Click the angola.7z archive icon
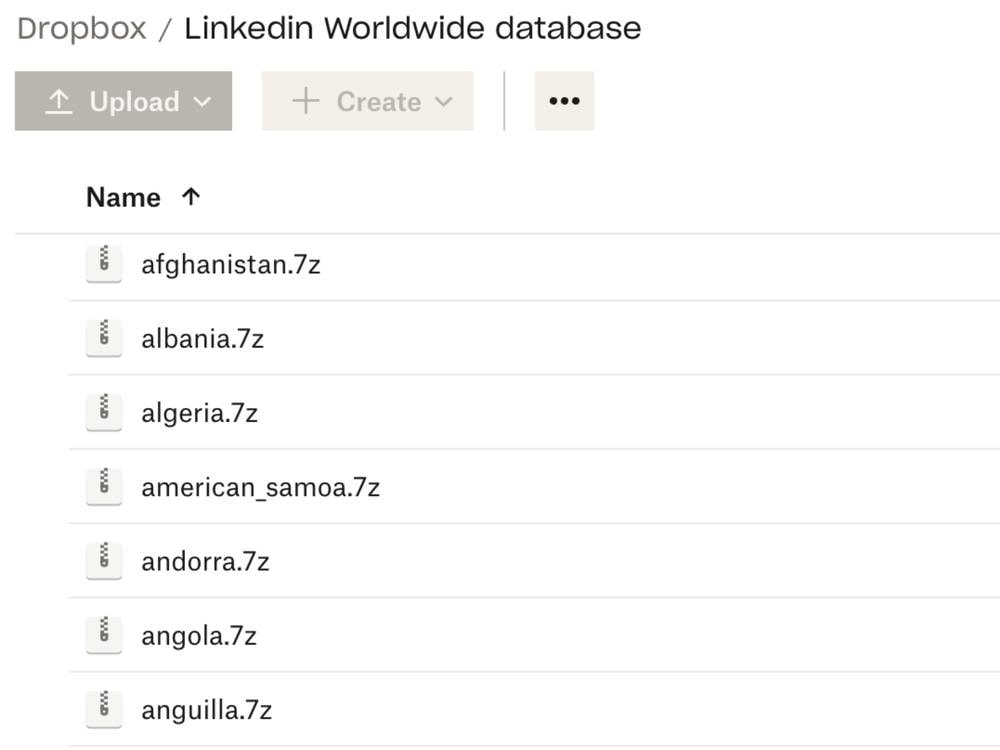Viewport: 1000px width, 750px height. 104,635
